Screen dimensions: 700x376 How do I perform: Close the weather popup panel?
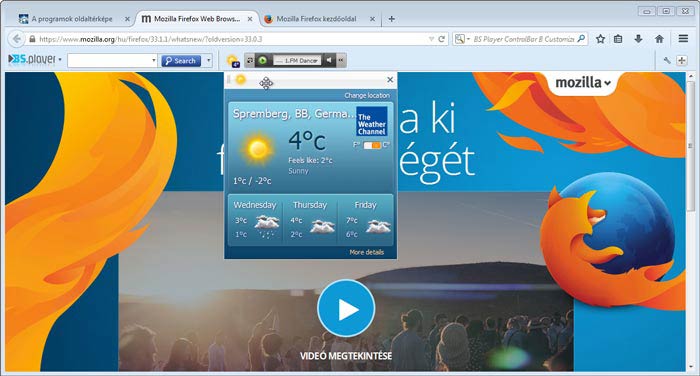(390, 79)
